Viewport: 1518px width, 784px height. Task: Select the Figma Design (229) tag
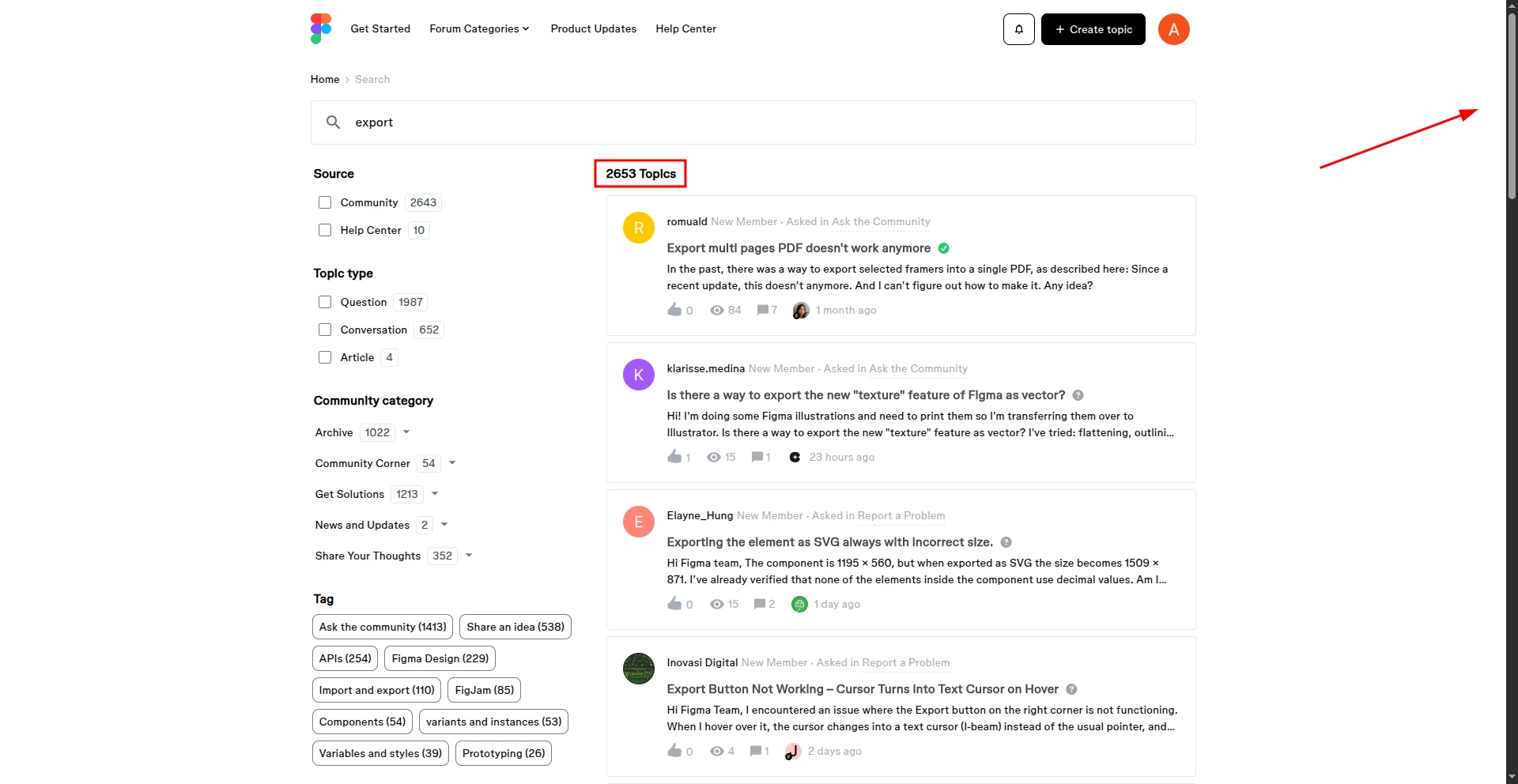440,658
